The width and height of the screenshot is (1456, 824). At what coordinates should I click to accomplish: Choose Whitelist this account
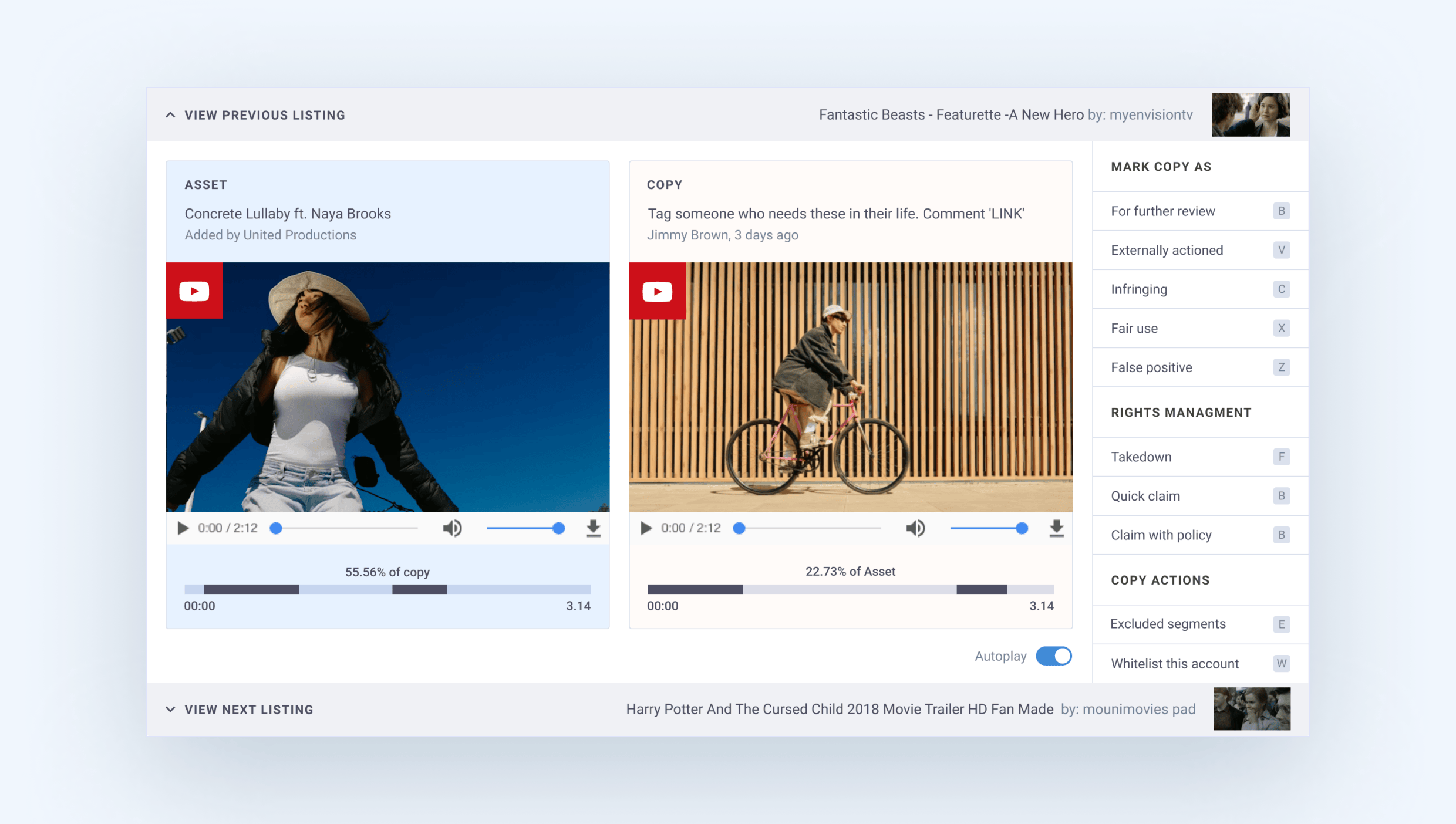1200,663
